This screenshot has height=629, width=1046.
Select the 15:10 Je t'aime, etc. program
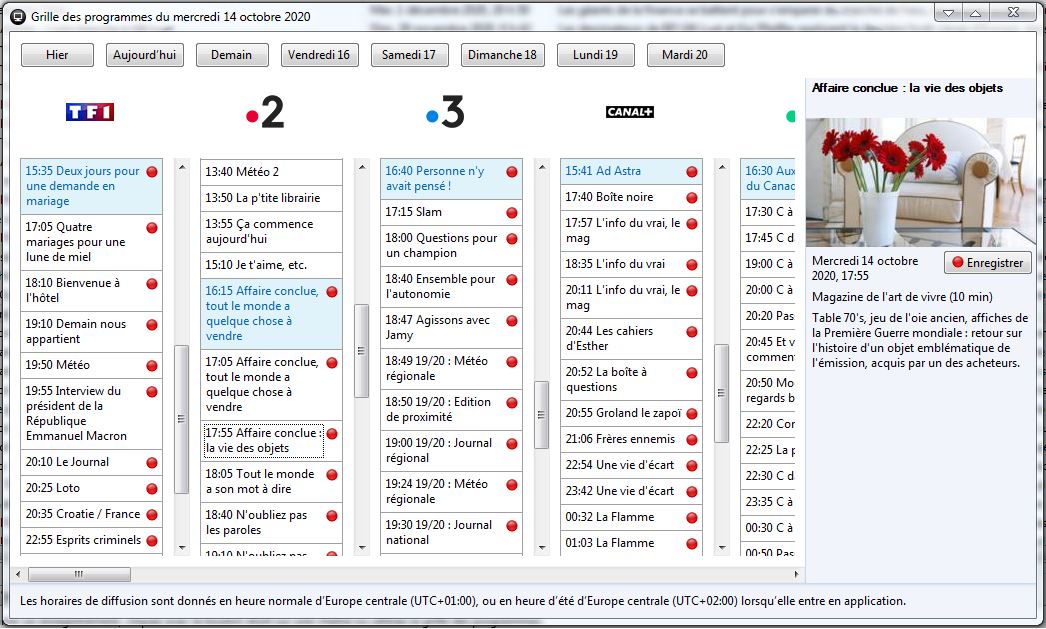pyautogui.click(x=272, y=265)
